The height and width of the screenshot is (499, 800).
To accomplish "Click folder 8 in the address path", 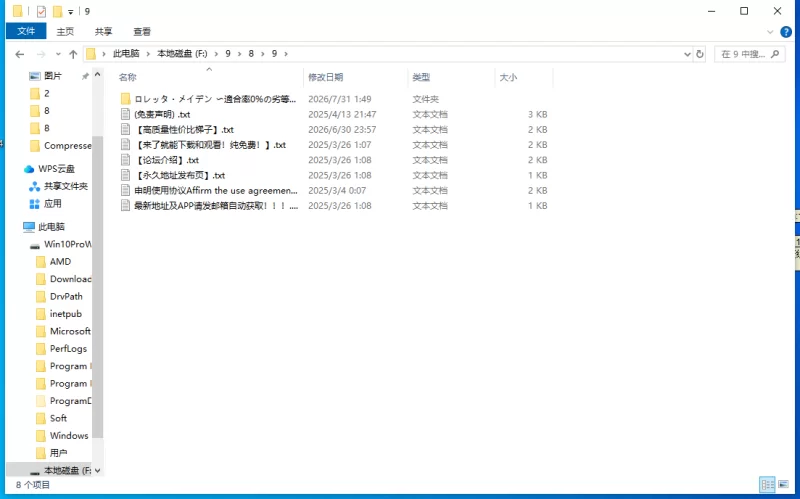I will click(x=251, y=54).
